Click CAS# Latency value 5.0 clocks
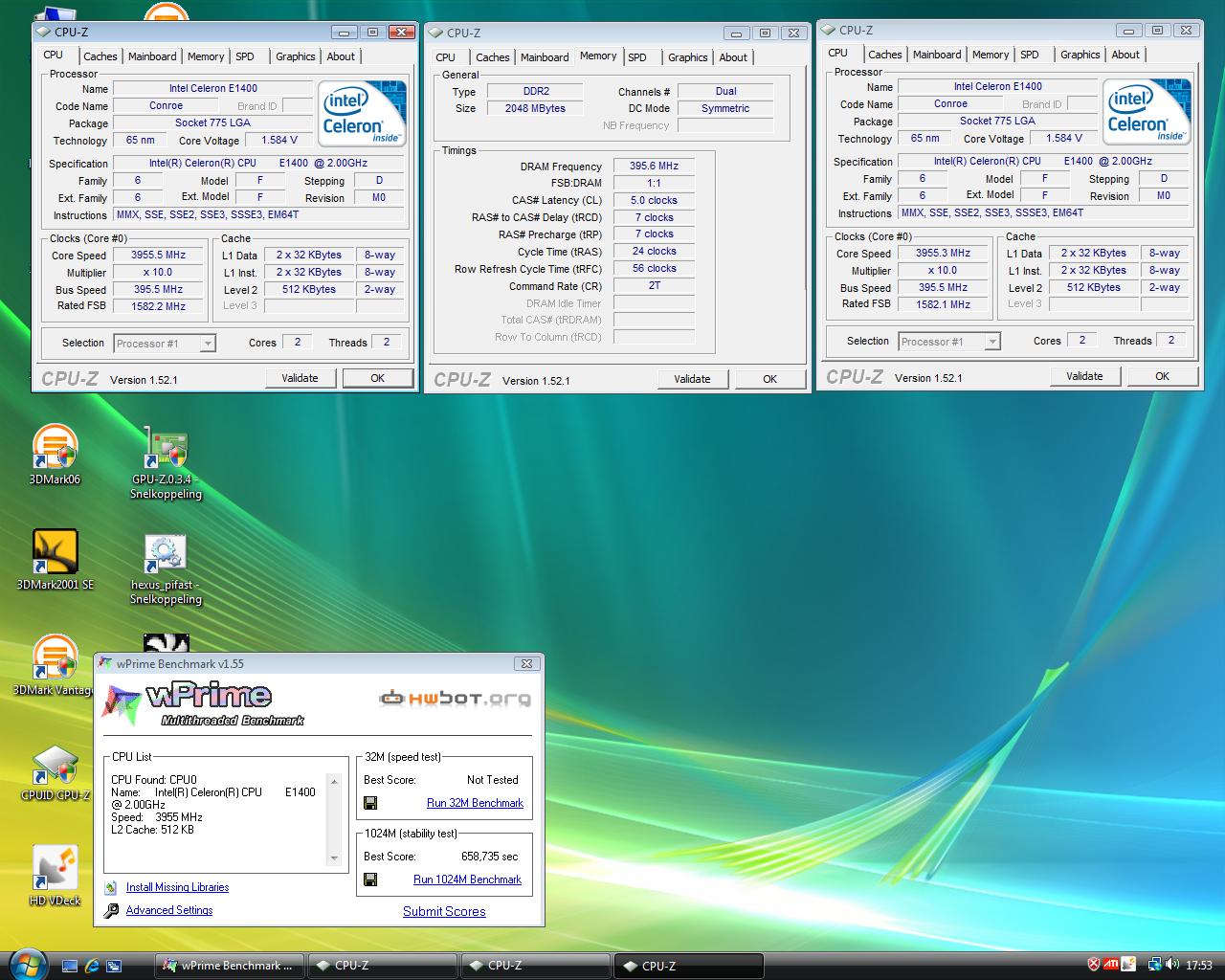This screenshot has width=1225, height=980. [654, 200]
